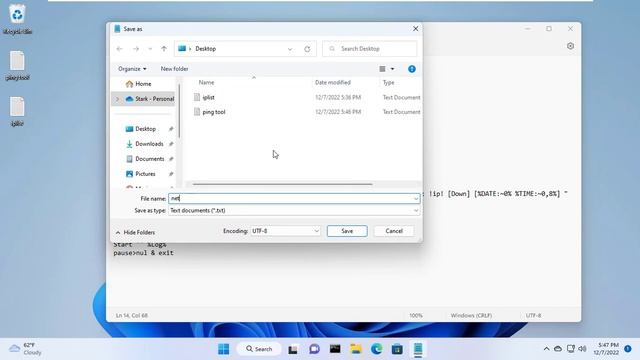Open the clock and date panel

coord(606,349)
